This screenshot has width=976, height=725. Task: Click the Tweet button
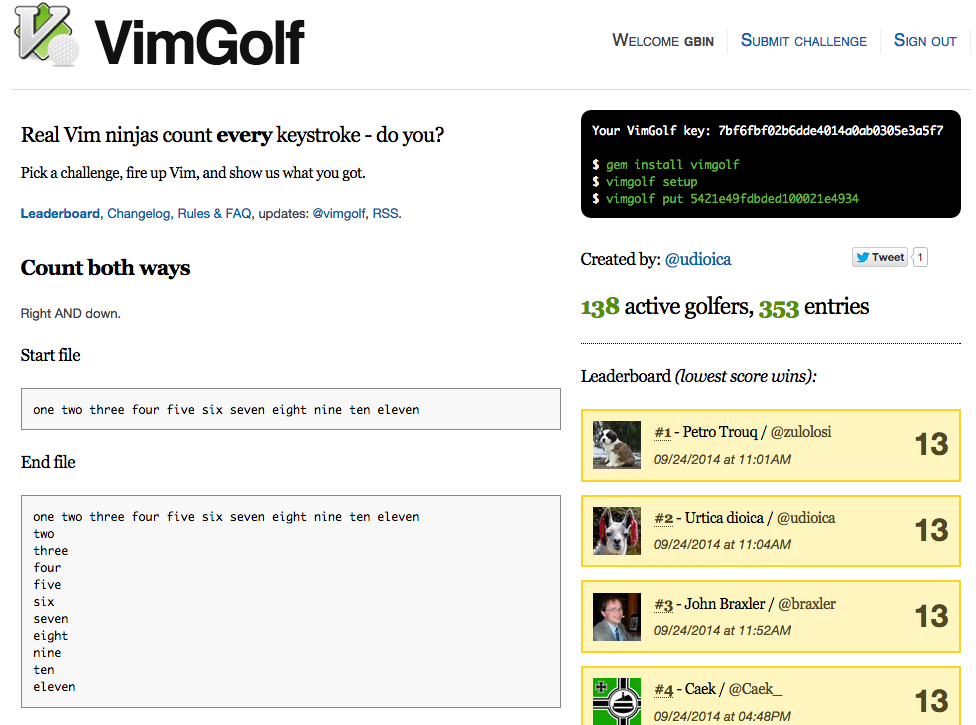click(x=879, y=257)
